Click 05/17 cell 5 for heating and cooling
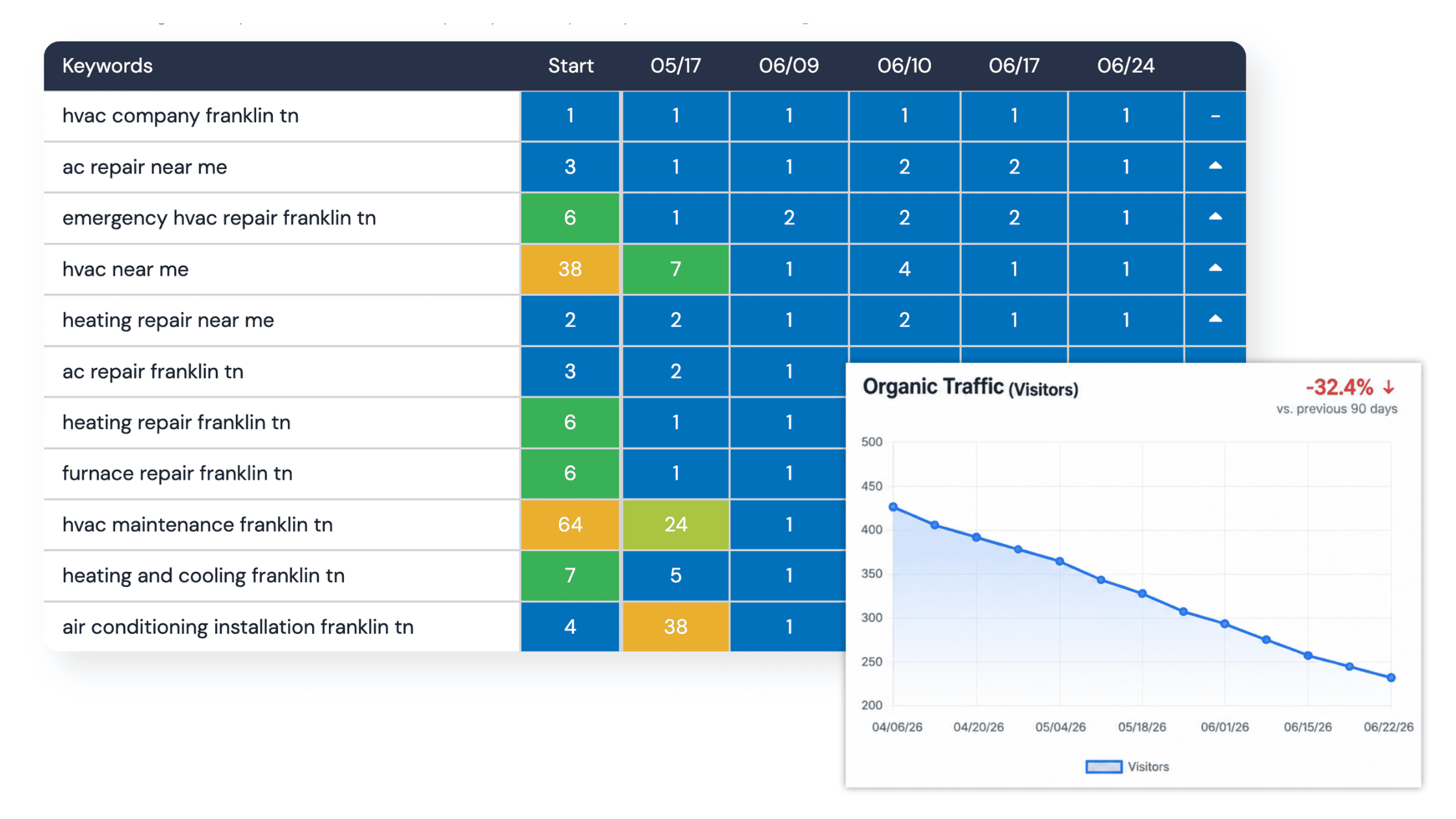 pyautogui.click(x=676, y=575)
